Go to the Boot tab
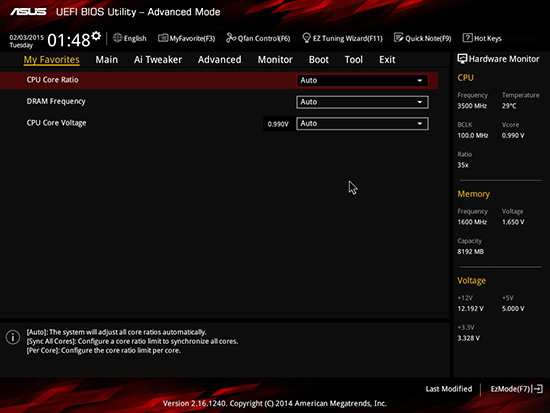 [318, 60]
